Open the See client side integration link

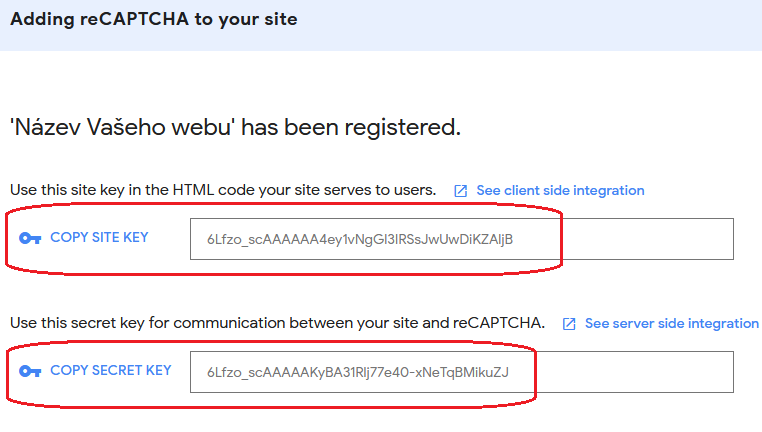pos(560,190)
